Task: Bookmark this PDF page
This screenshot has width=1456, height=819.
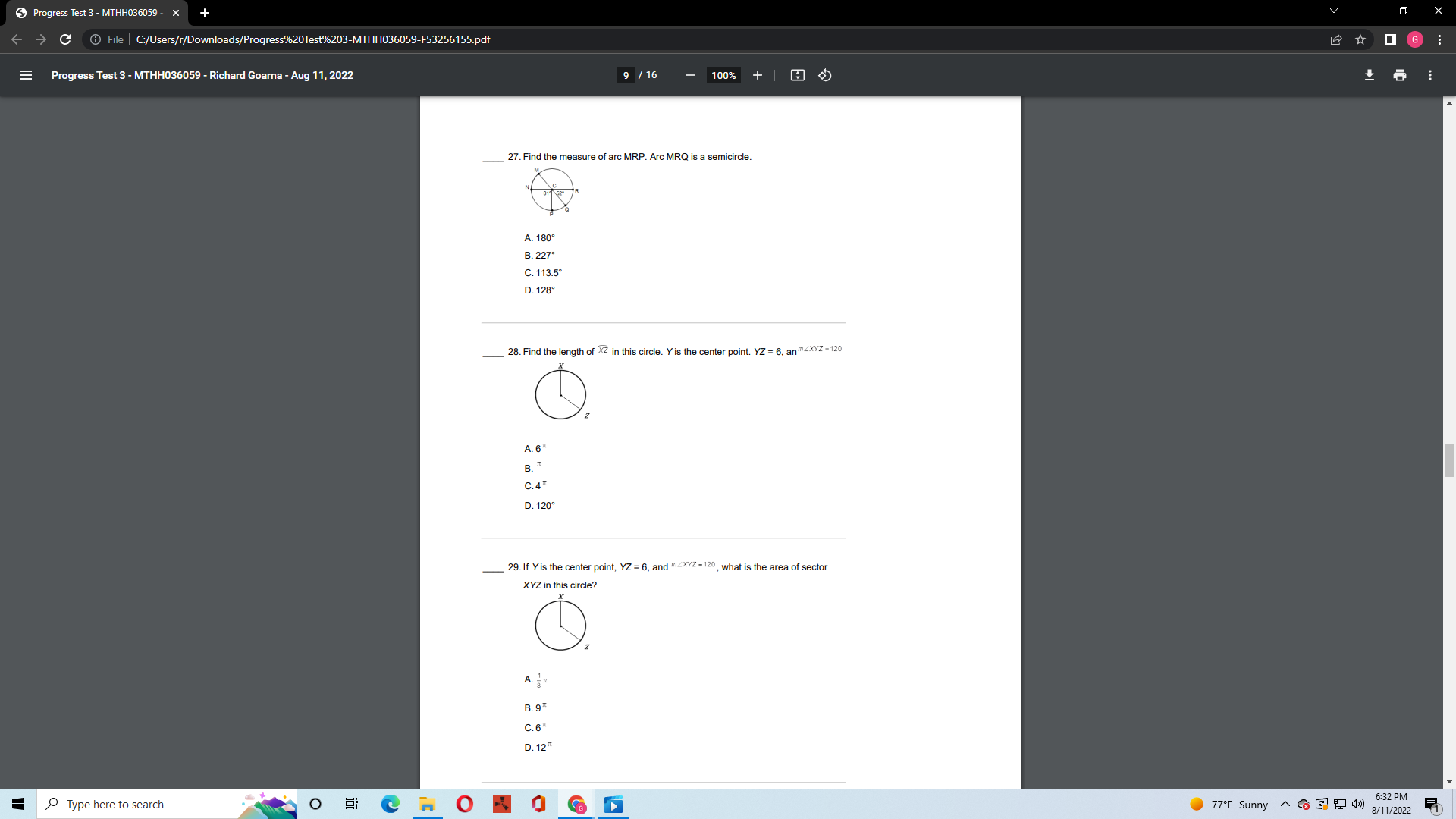Action: point(1361,39)
